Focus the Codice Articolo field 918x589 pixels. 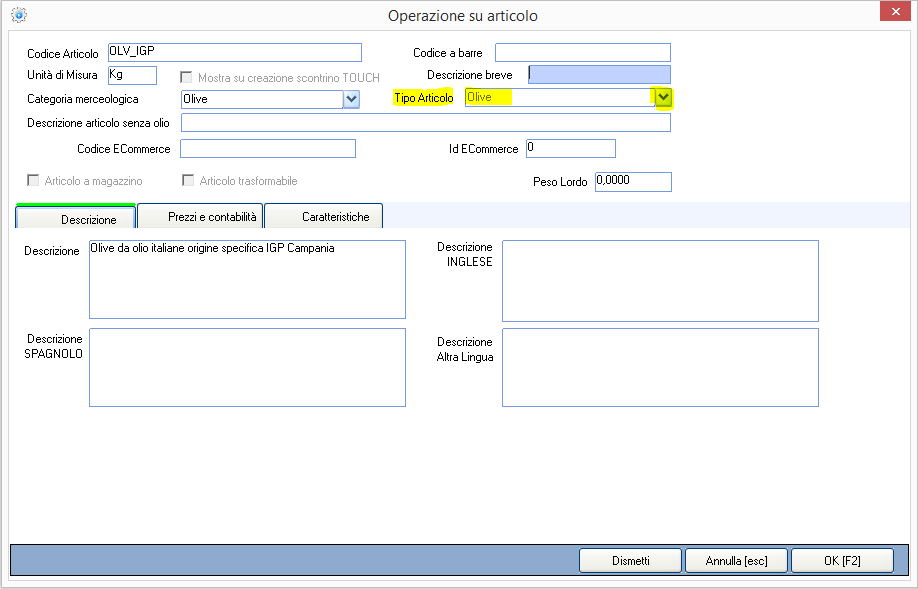(x=235, y=52)
